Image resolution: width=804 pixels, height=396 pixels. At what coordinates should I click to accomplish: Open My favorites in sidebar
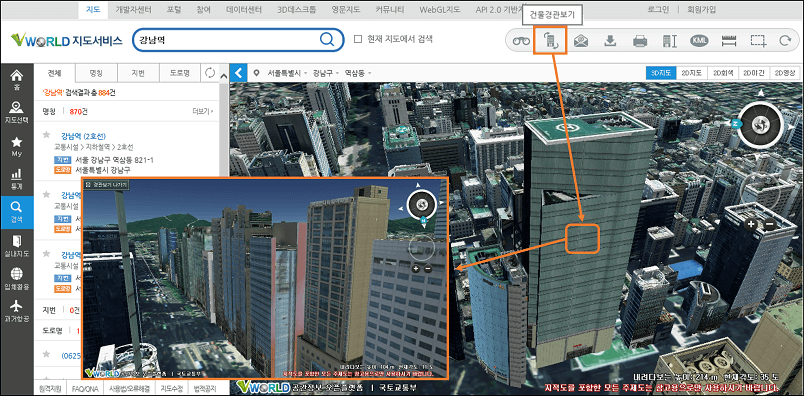[x=17, y=146]
